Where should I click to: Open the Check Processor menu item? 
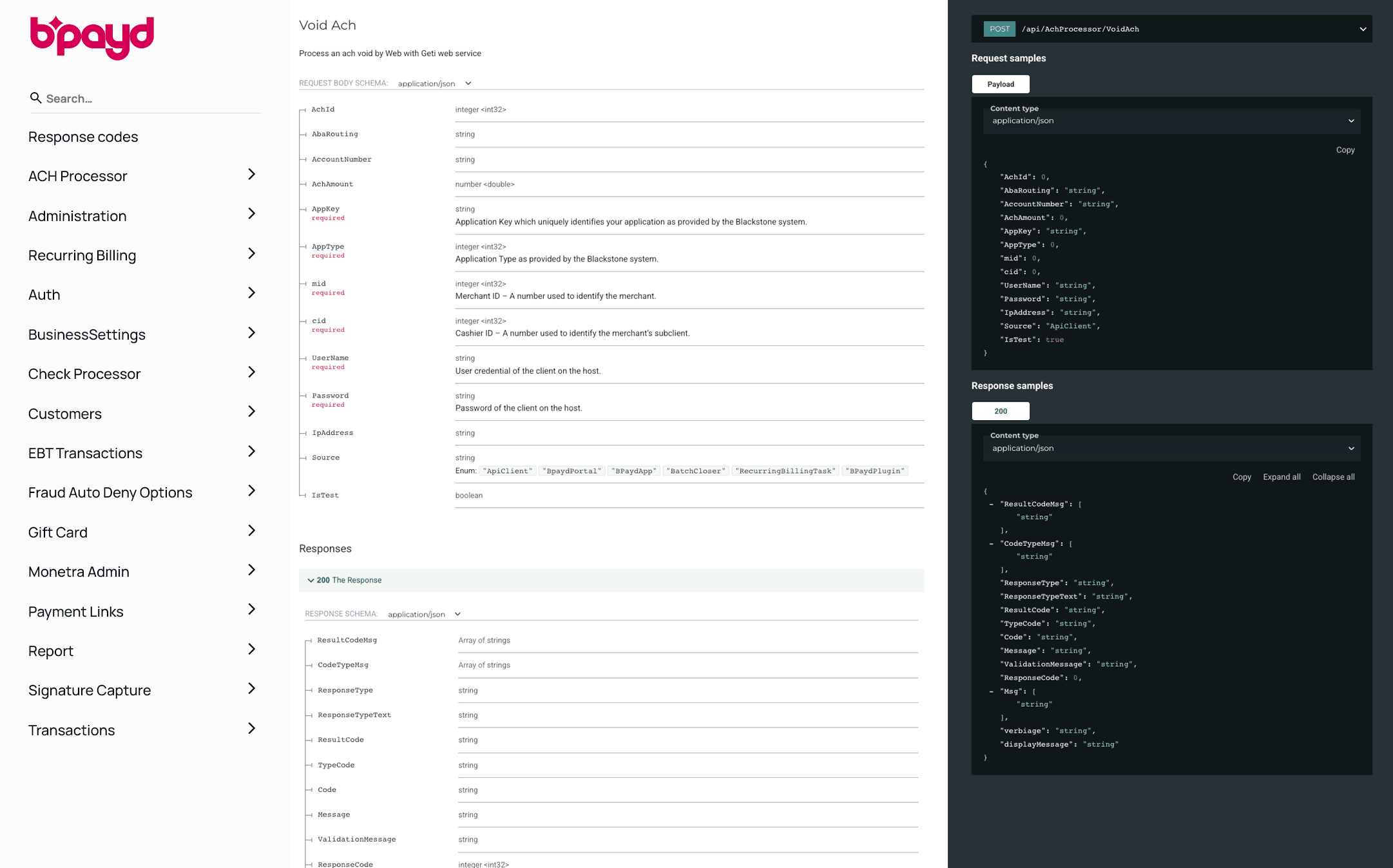[84, 374]
